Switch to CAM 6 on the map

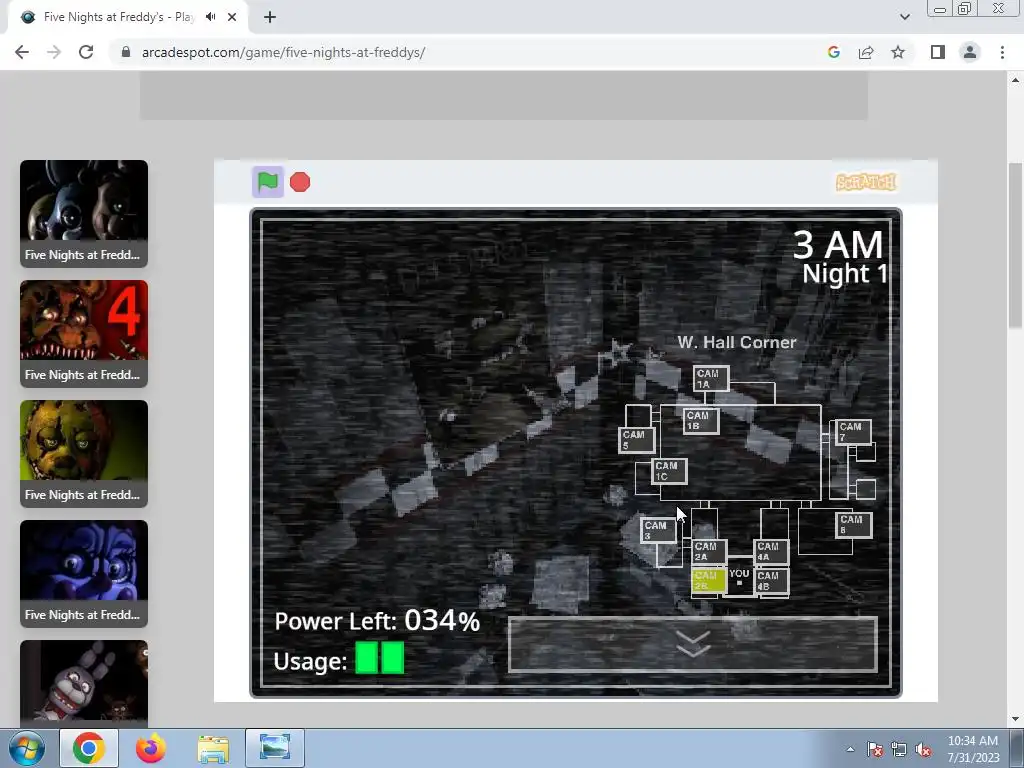click(x=854, y=524)
